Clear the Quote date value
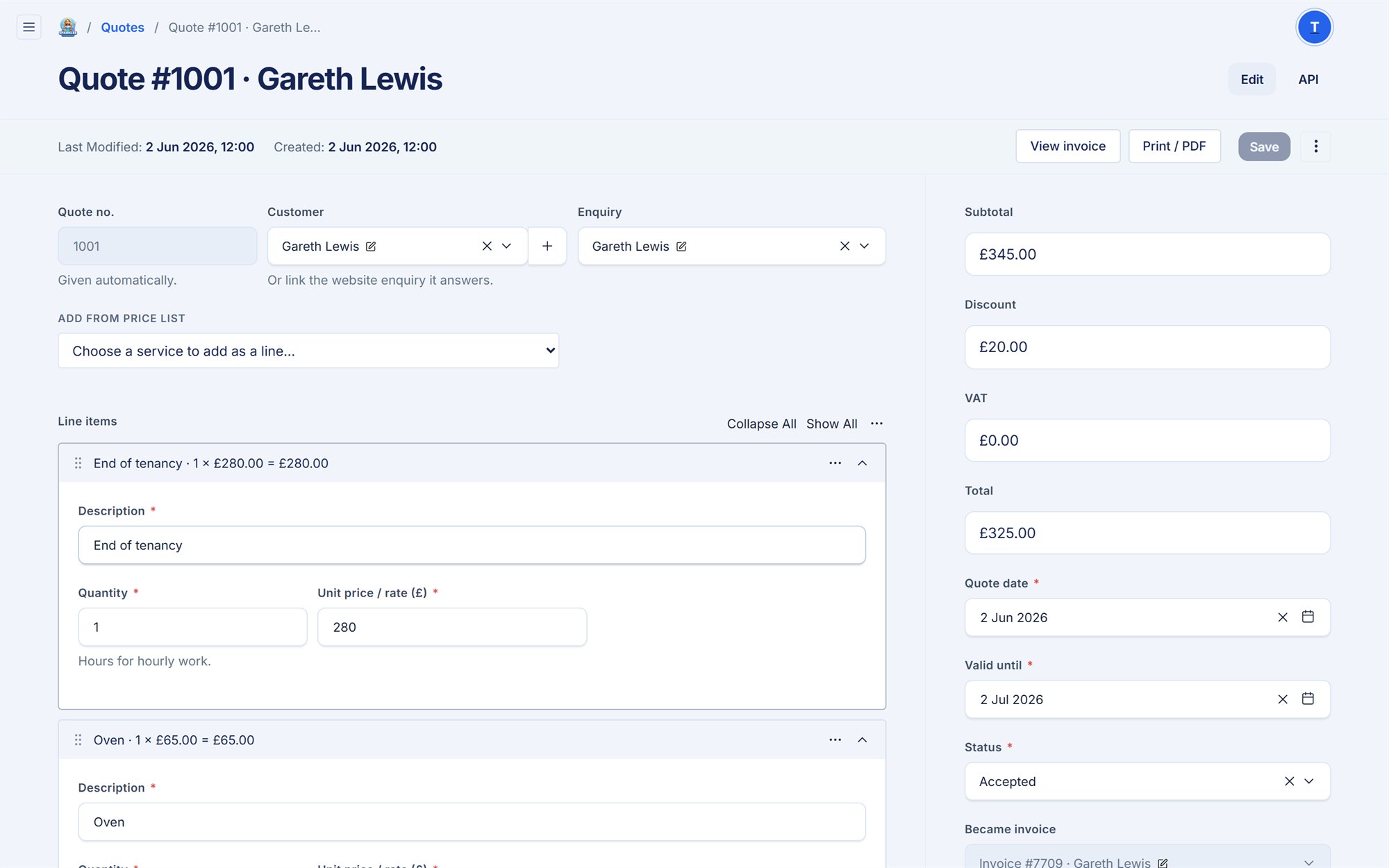Viewport: 1389px width, 868px height. 1283,617
